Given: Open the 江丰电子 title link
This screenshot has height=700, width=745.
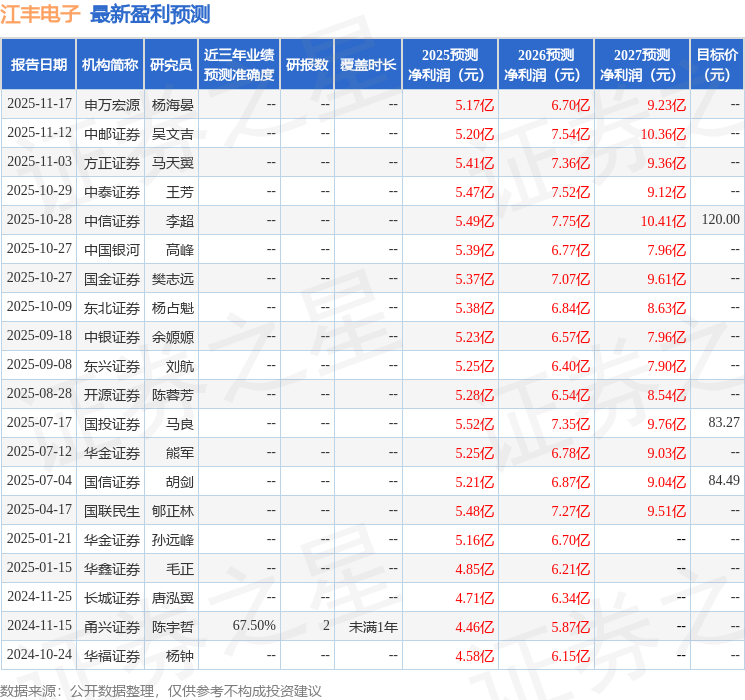Looking at the screenshot, I should coord(40,14).
